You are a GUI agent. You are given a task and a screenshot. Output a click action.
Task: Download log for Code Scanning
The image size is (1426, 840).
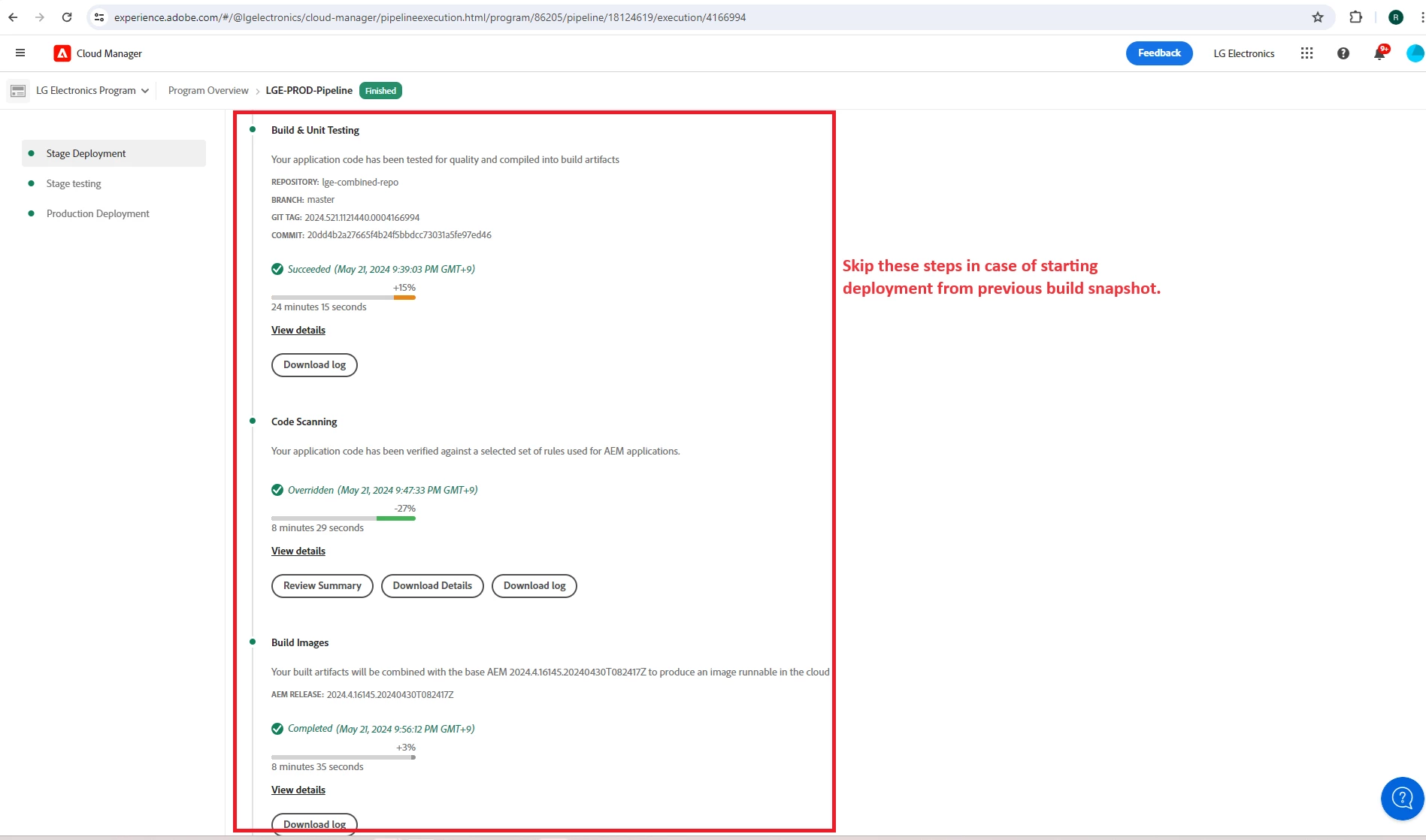pyautogui.click(x=534, y=585)
